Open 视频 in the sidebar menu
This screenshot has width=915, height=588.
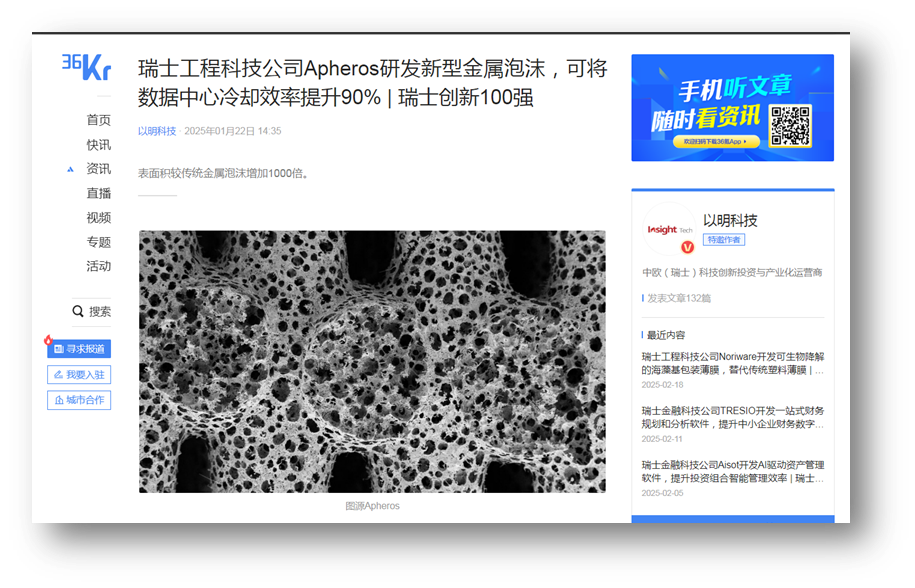coord(99,218)
